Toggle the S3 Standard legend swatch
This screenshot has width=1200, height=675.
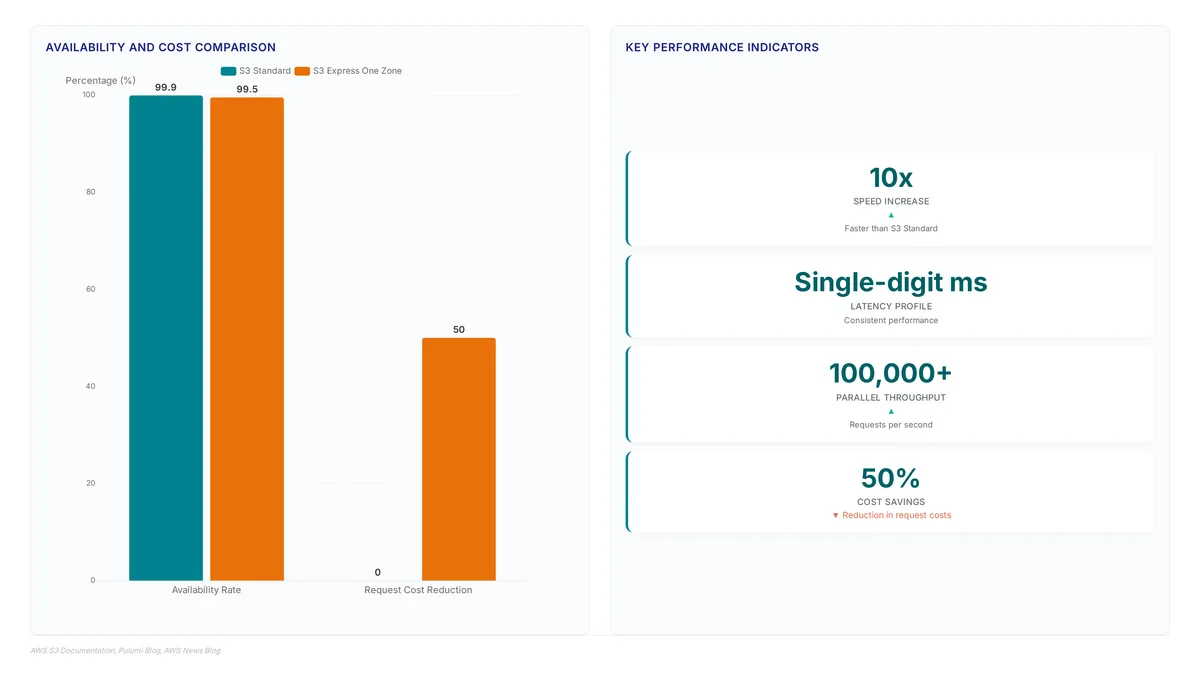click(x=228, y=71)
